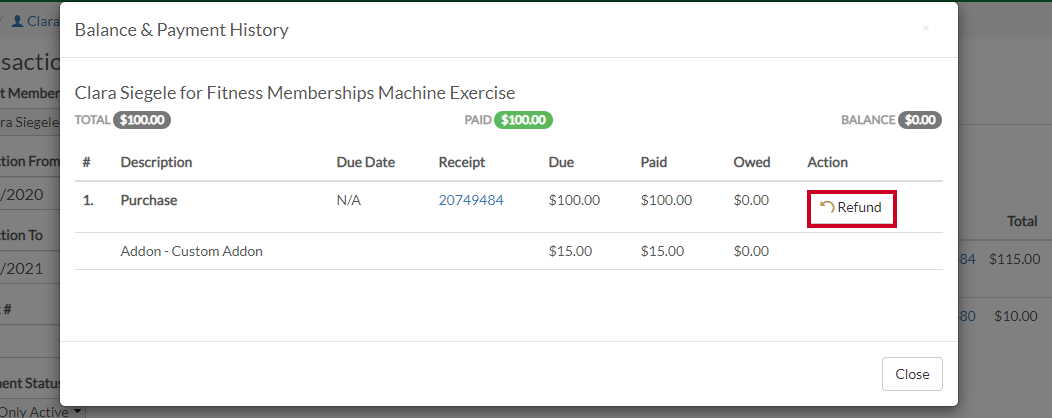Click the Purchase row $100.00 Due amount
The image size is (1052, 418).
click(574, 200)
